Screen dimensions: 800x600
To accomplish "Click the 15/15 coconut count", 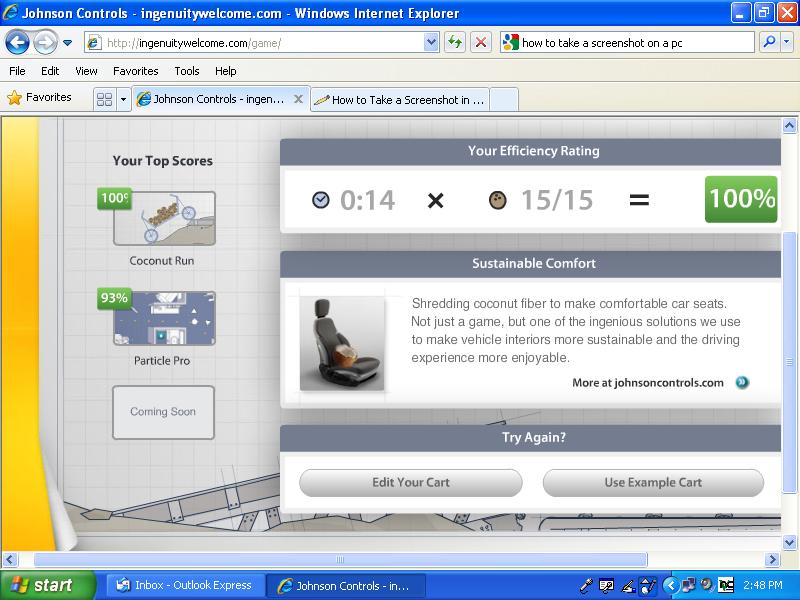I will point(557,200).
